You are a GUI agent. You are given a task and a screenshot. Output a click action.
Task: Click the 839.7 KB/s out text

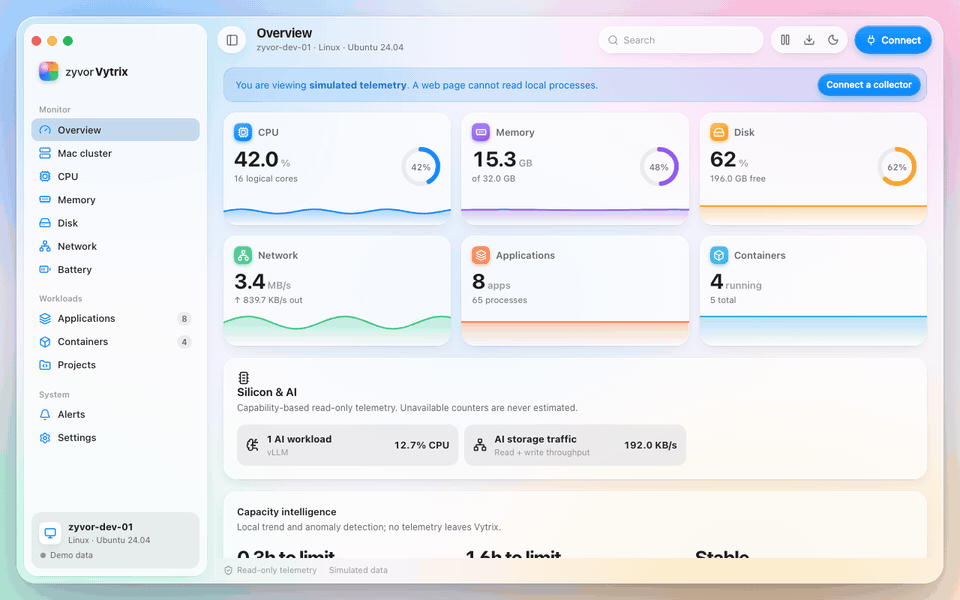tap(268, 300)
